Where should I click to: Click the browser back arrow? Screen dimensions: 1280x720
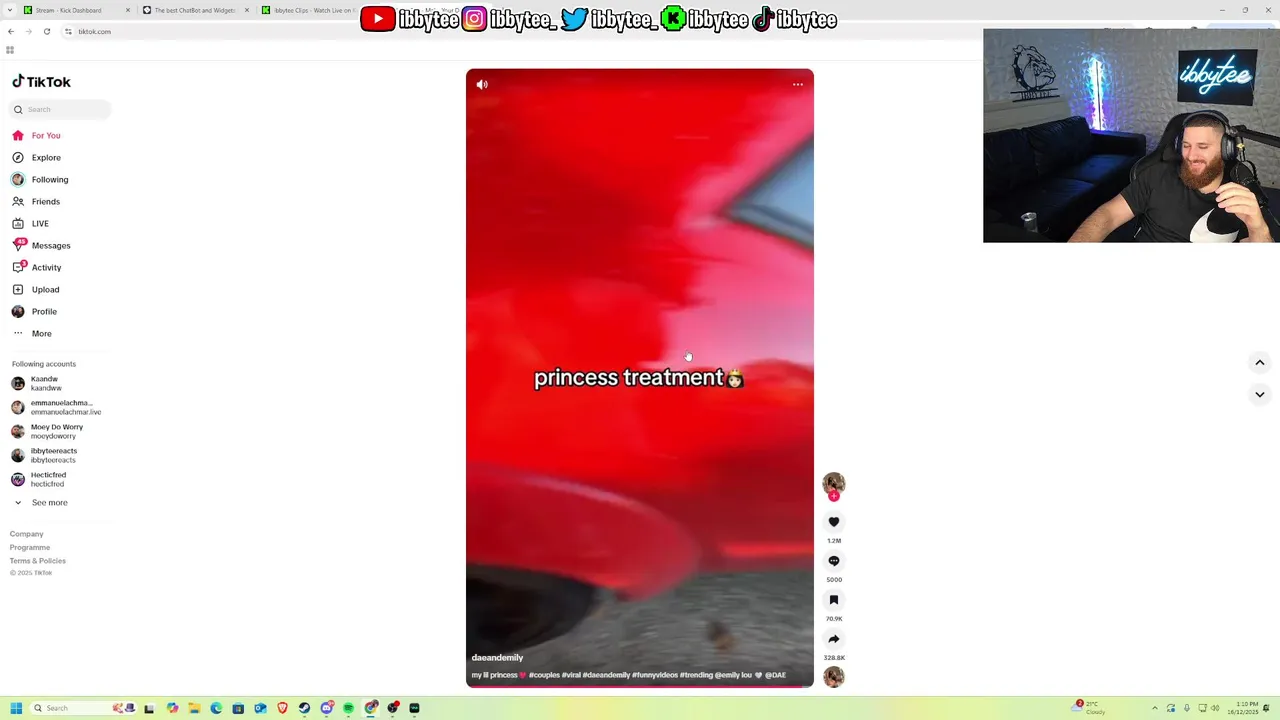coord(11,31)
